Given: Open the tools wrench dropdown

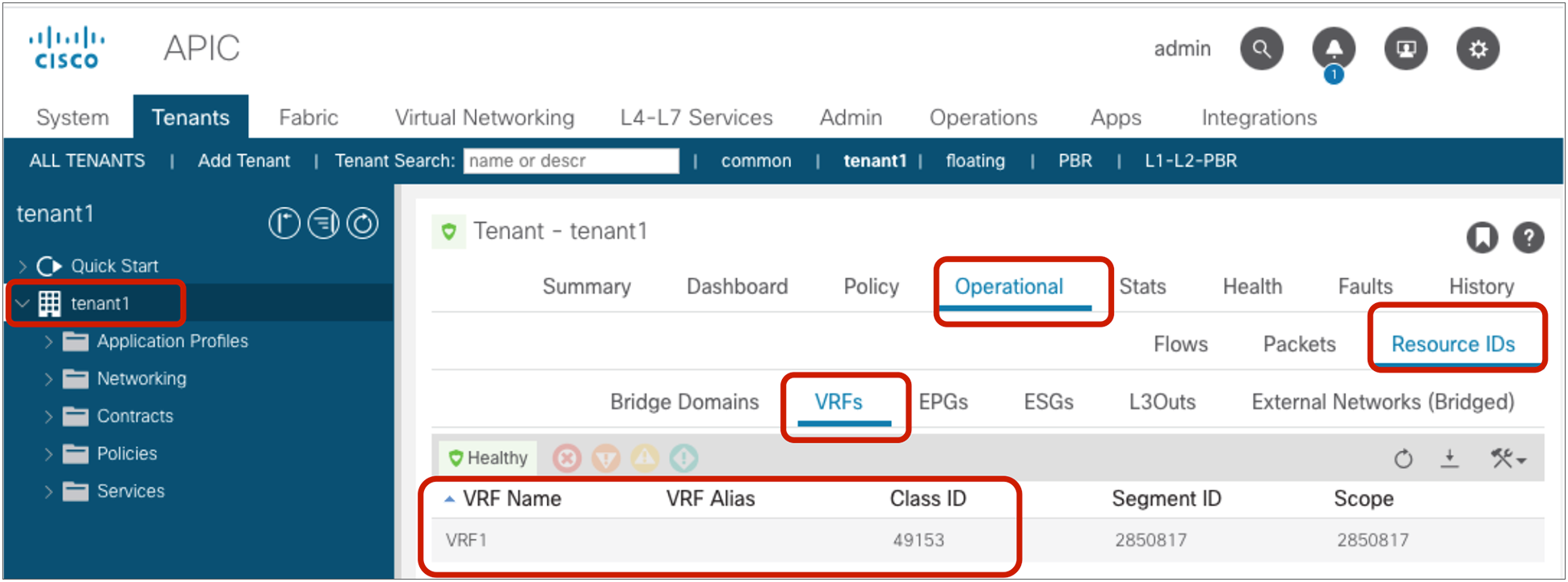Looking at the screenshot, I should click(x=1507, y=459).
